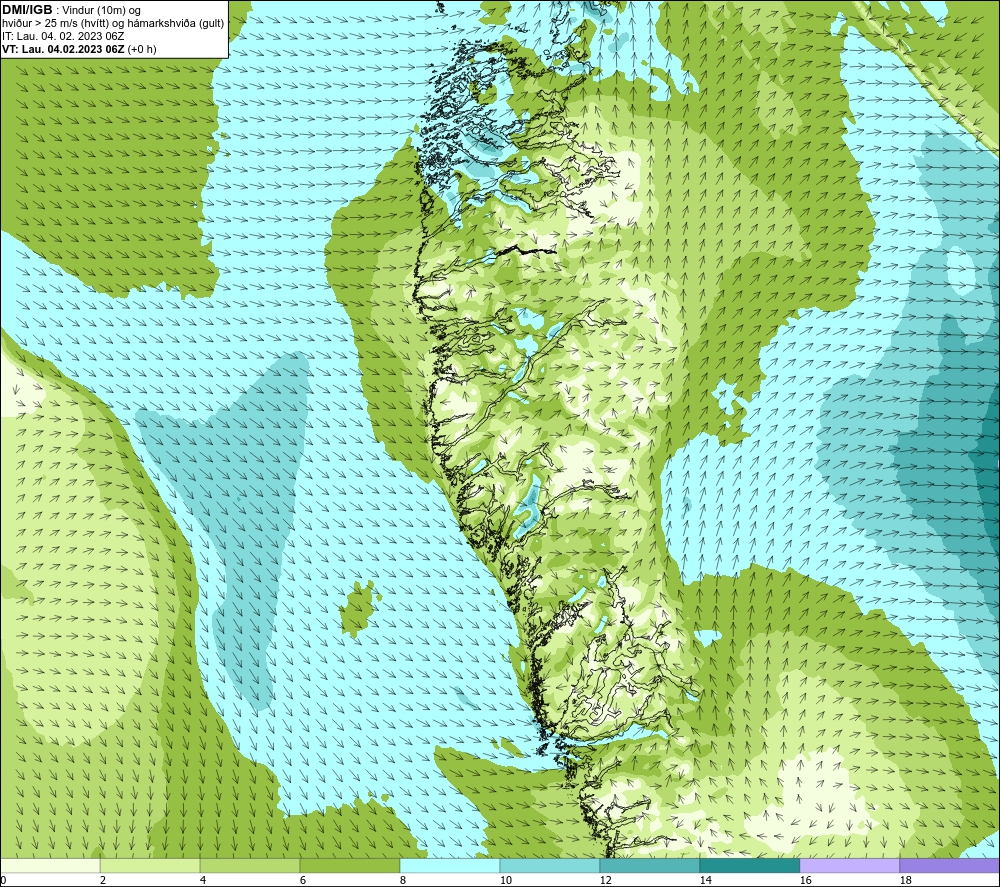
Task: Click the 'IT: Lau. 04. 02. 2023 06Z' line
Action: (63, 36)
